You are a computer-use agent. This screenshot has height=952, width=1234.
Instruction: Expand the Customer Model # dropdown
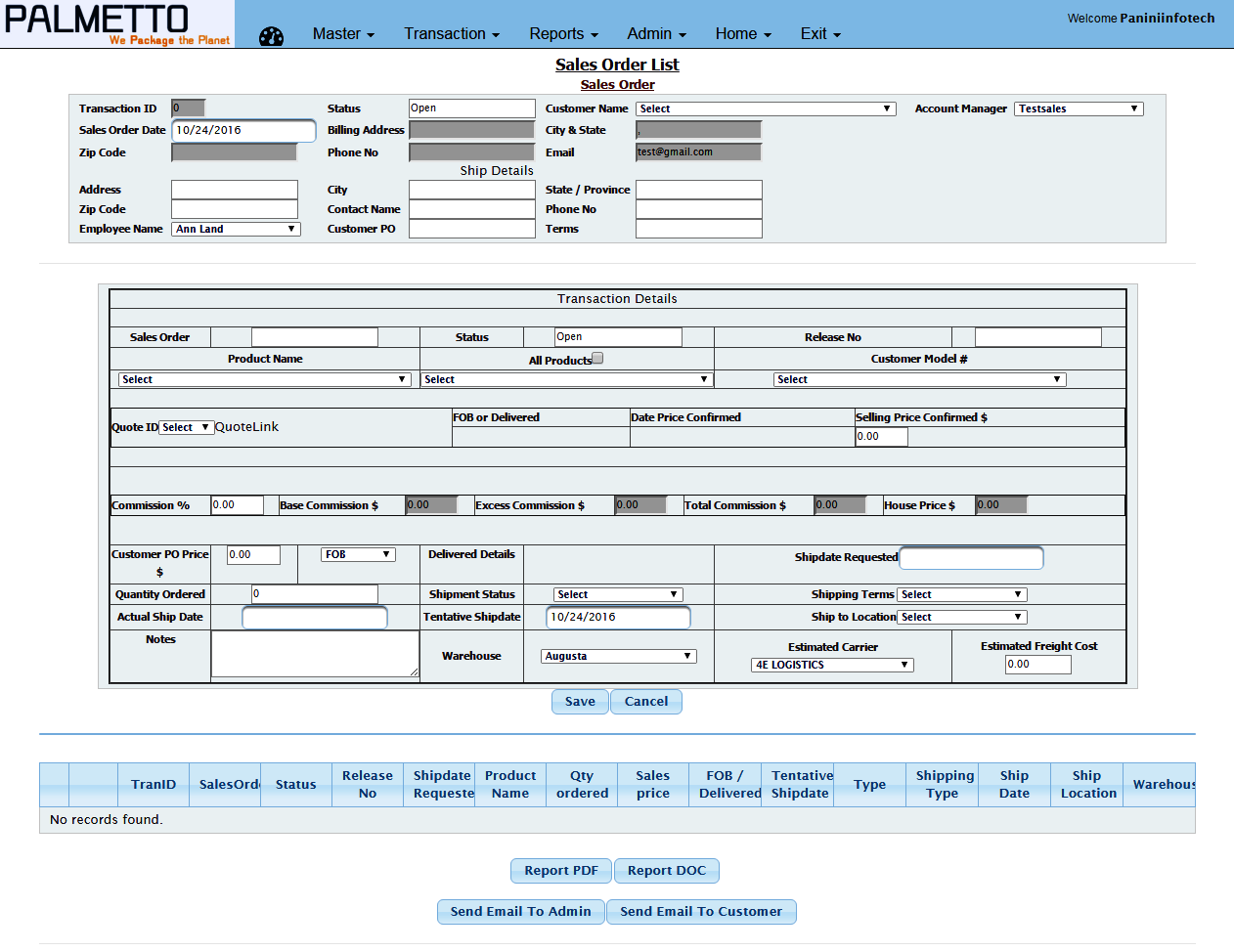pyautogui.click(x=919, y=379)
